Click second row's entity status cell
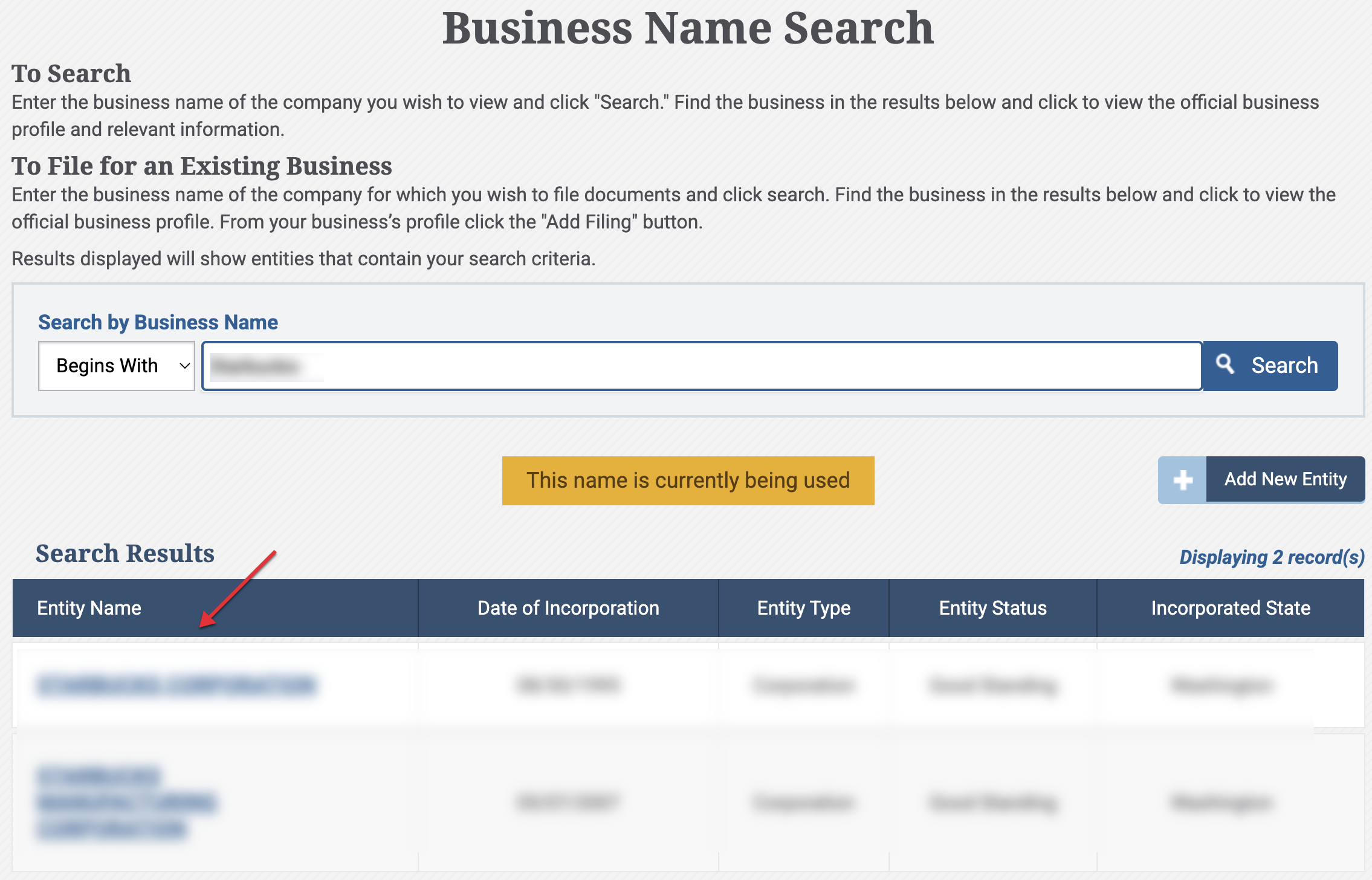Image resolution: width=1372 pixels, height=880 pixels. [992, 803]
